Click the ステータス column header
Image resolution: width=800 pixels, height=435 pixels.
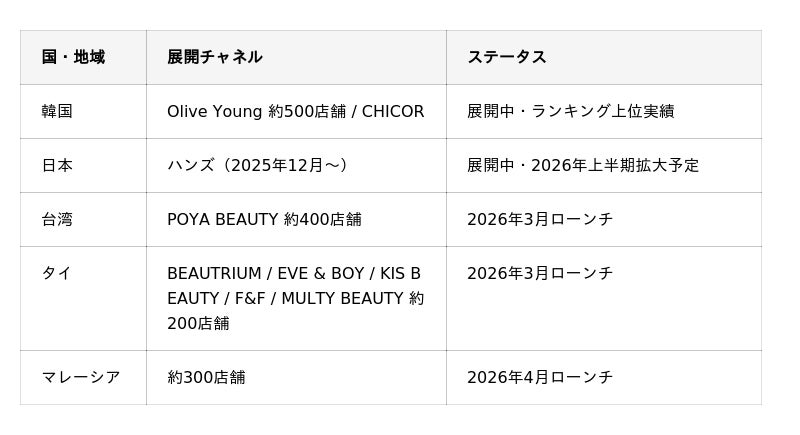coord(506,57)
